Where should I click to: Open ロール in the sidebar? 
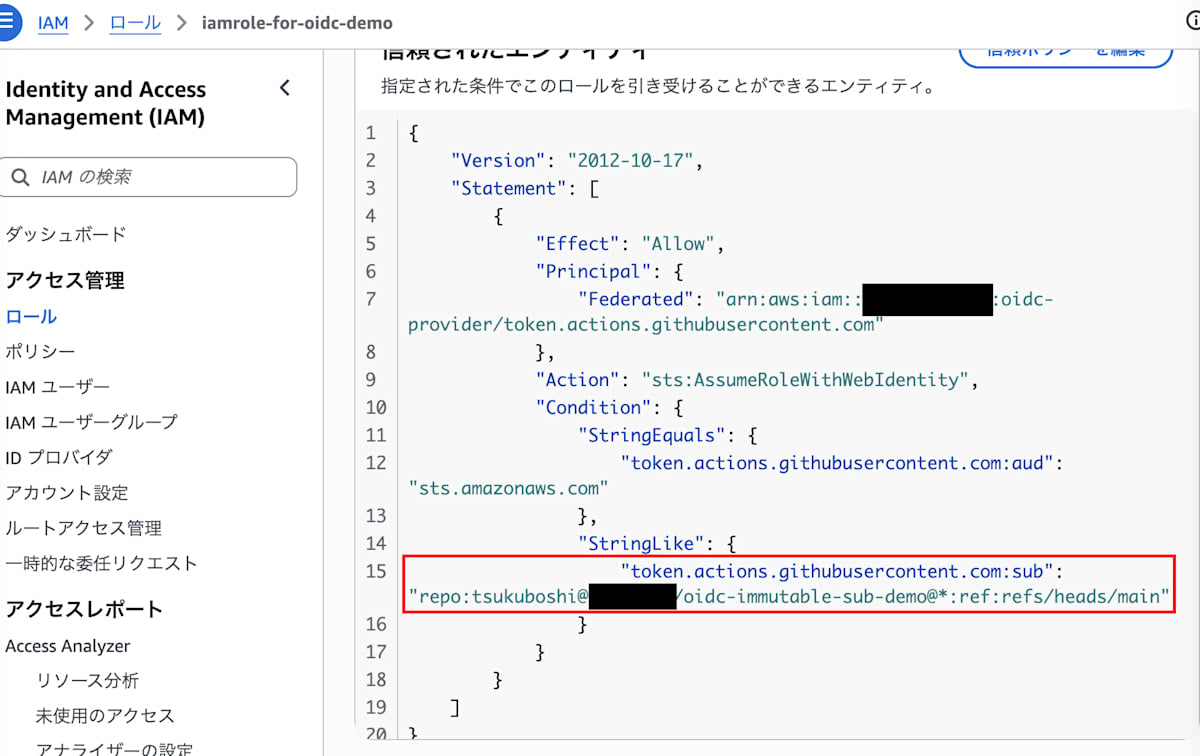coord(31,316)
